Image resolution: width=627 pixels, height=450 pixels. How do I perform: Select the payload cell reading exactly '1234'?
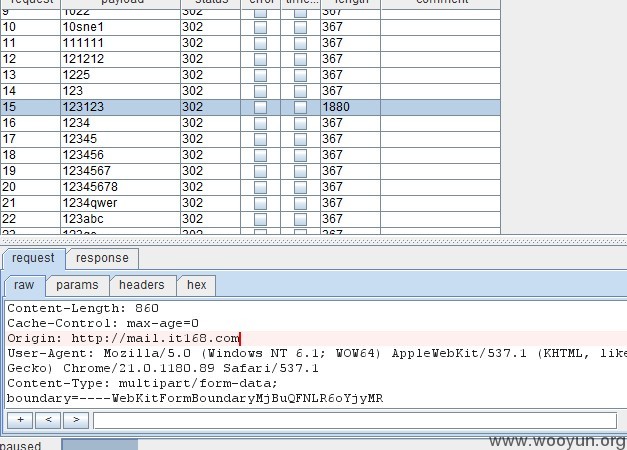120,123
